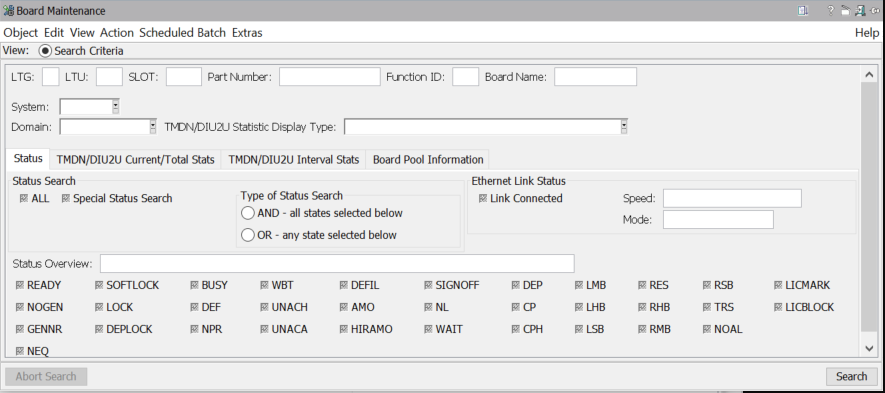Toggle the READY status checkbox
Screen dimensions: 885x393
coord(20,286)
